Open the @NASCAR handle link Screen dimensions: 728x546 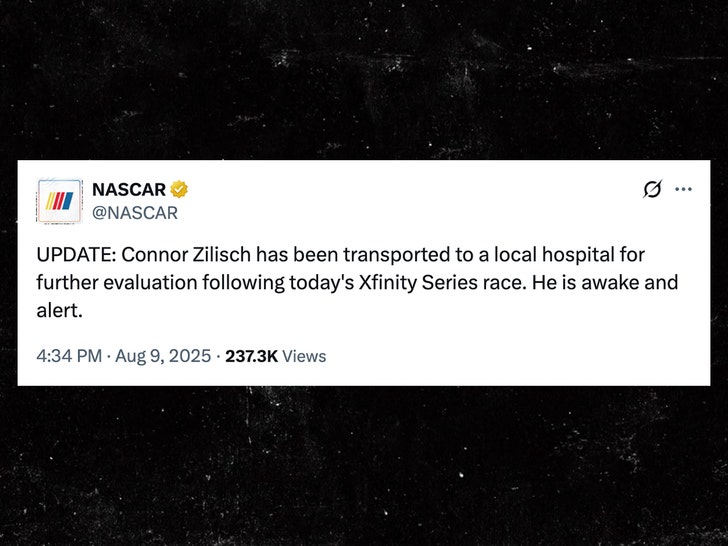(x=135, y=212)
